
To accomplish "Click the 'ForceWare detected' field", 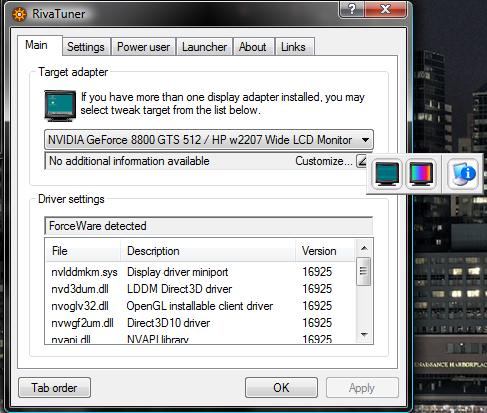I will [x=209, y=226].
